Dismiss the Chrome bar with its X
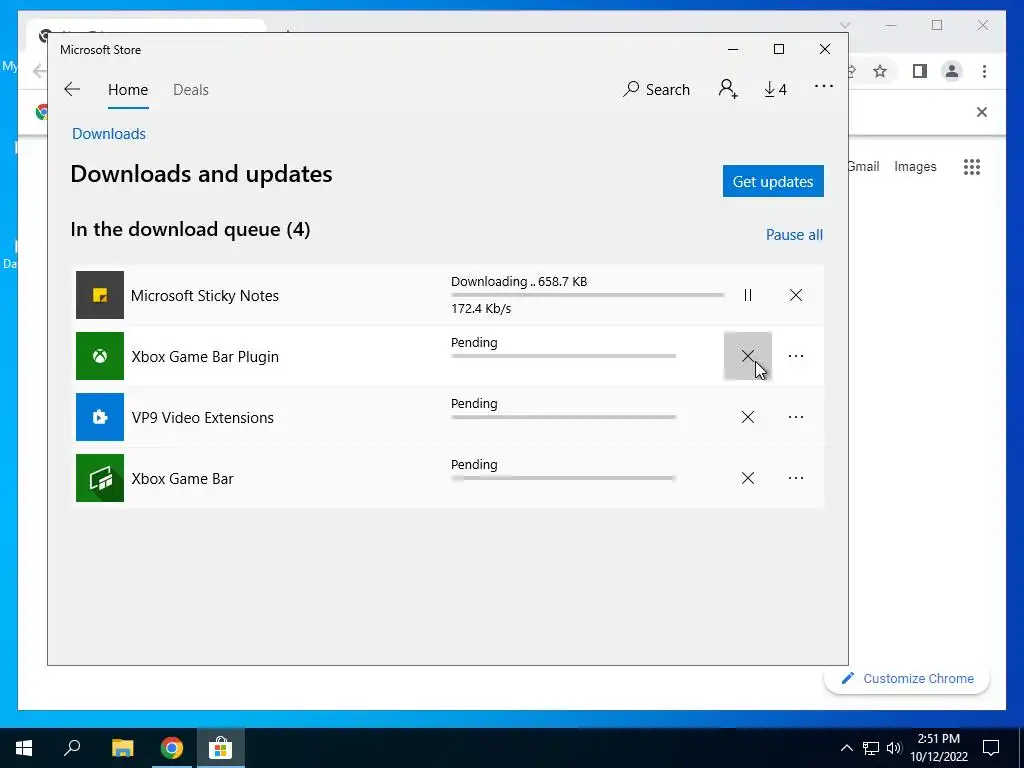 [x=982, y=112]
